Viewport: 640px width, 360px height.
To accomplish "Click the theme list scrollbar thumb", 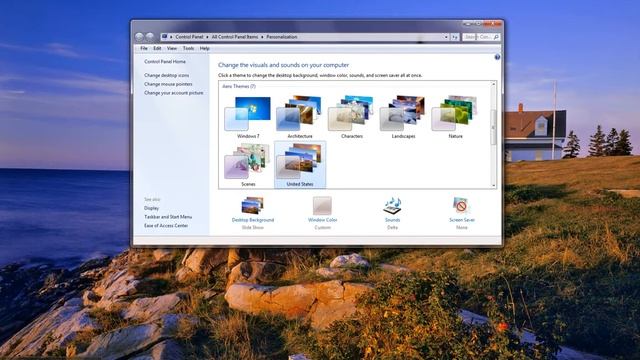I will coord(493,127).
